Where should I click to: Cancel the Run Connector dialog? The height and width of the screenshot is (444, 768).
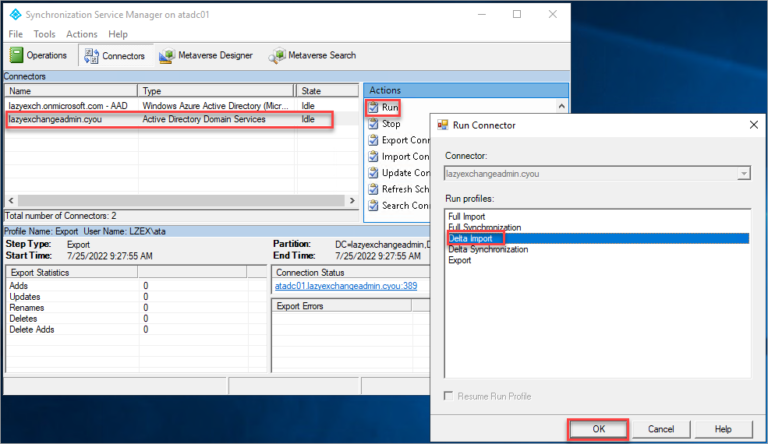(x=662, y=429)
